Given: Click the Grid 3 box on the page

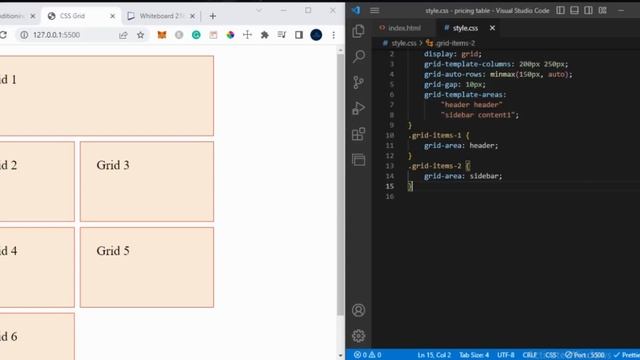Looking at the screenshot, I should click(x=147, y=182).
